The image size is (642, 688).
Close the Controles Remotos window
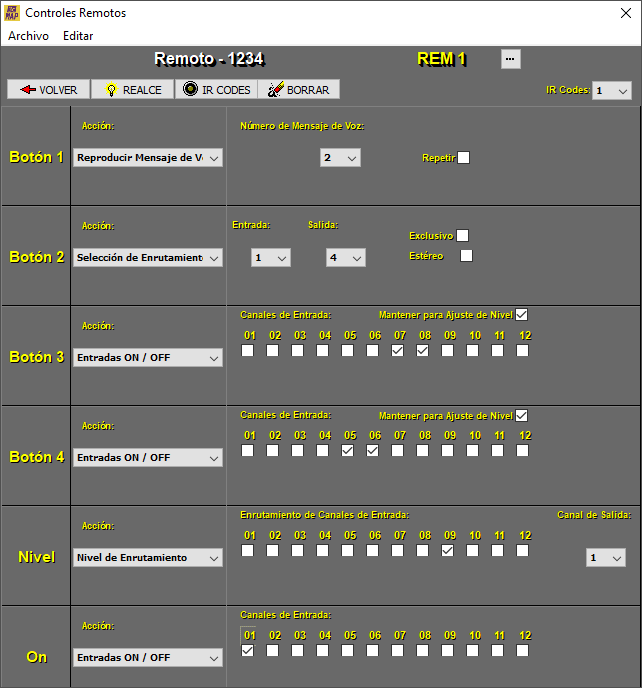click(618, 13)
